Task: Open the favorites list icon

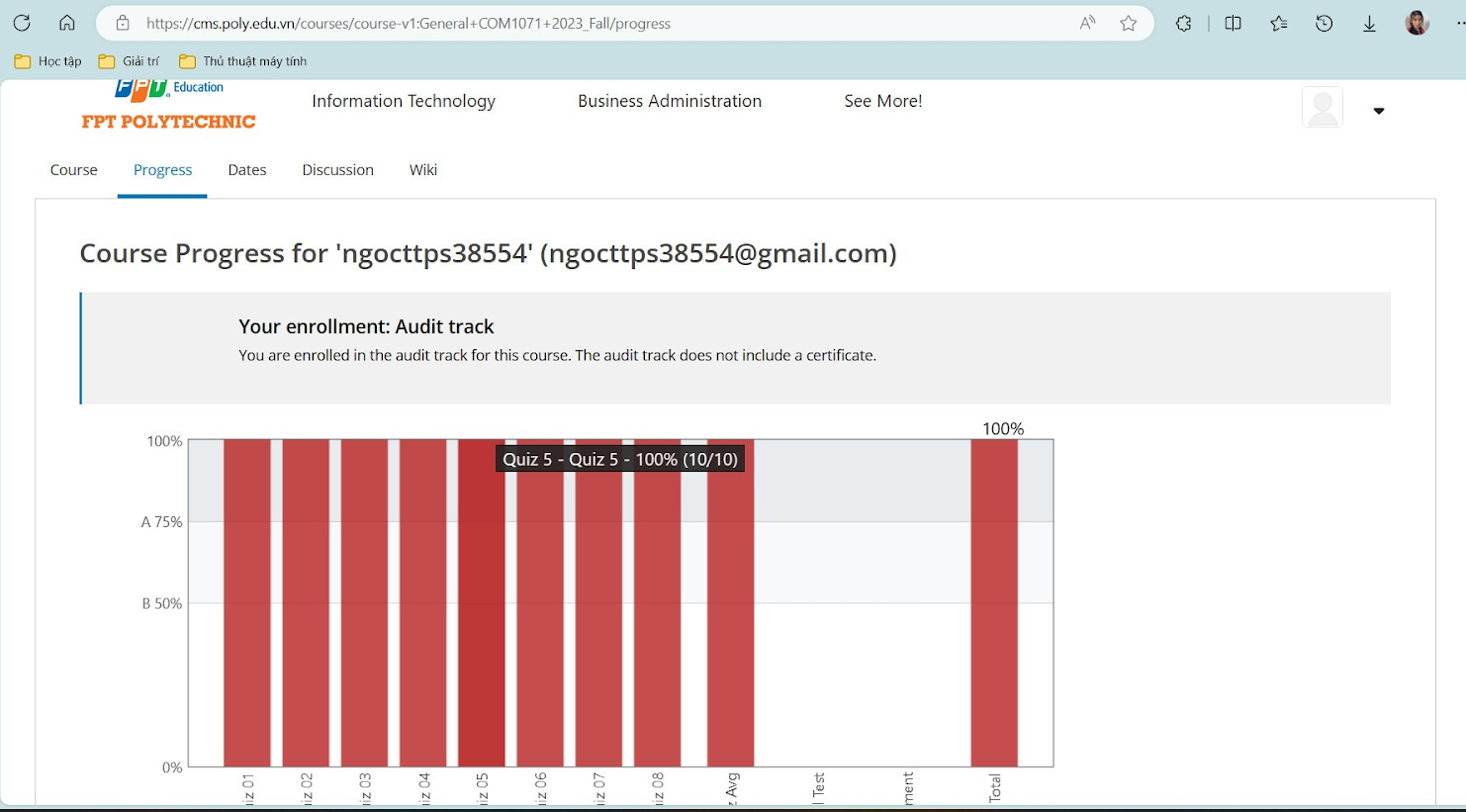Action: 1279,23
